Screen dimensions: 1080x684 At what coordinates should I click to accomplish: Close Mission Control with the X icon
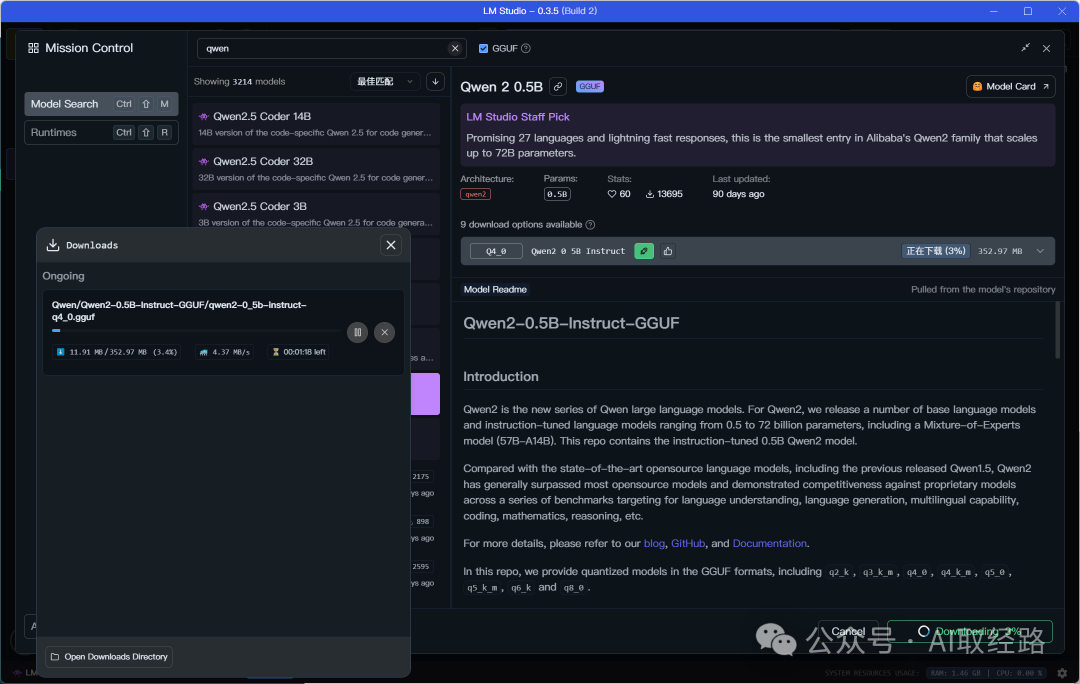[x=1046, y=48]
